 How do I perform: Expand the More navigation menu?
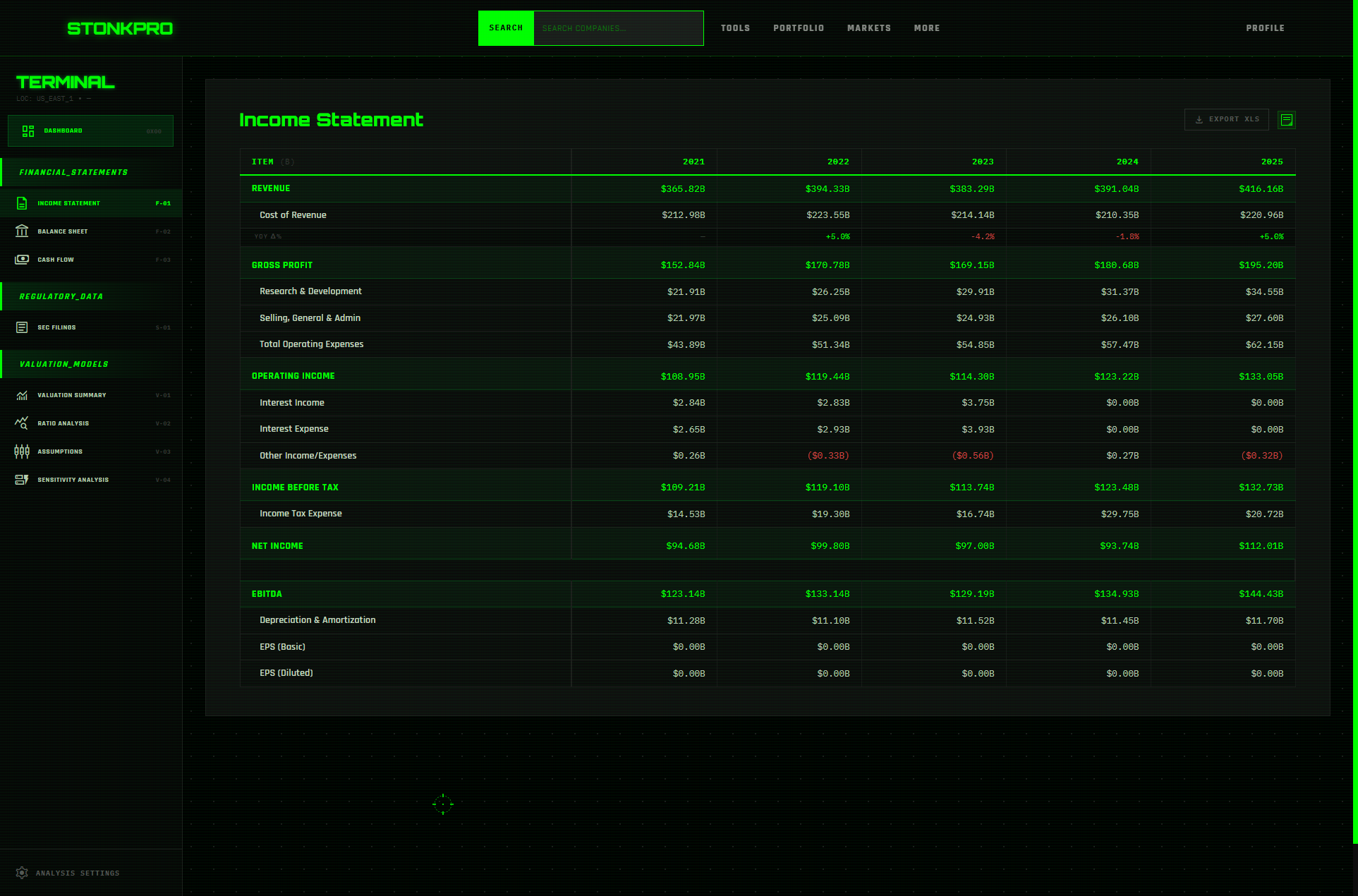pyautogui.click(x=926, y=28)
